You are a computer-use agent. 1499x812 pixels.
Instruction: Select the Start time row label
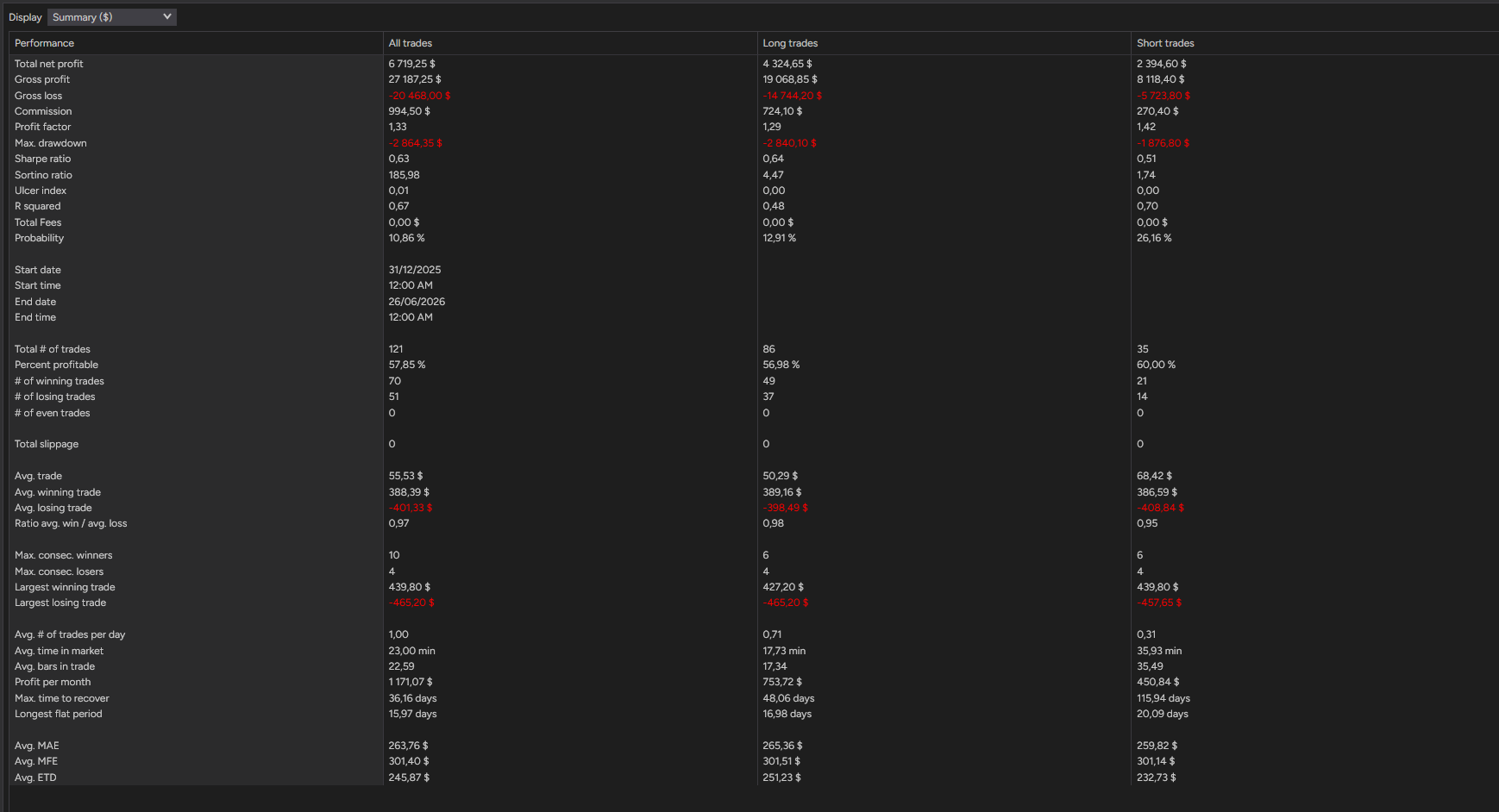[x=38, y=285]
